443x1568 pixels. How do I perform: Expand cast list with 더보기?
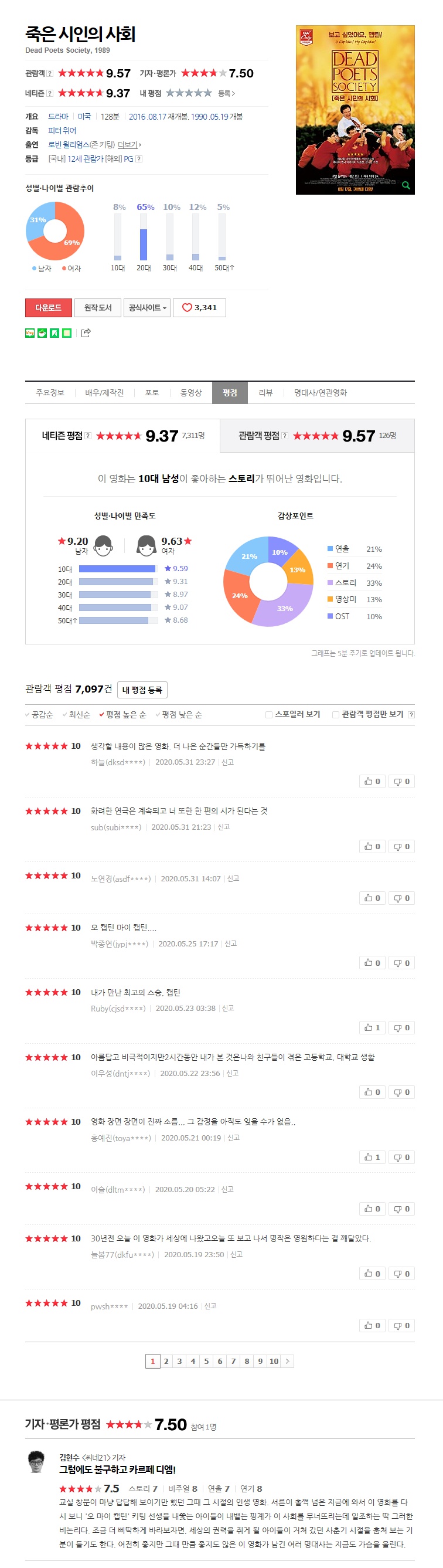129,145
